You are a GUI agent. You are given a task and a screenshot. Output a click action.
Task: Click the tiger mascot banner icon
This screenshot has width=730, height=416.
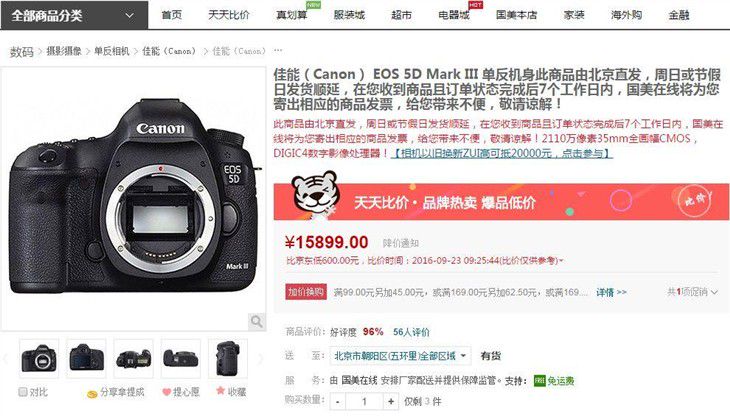tap(315, 194)
